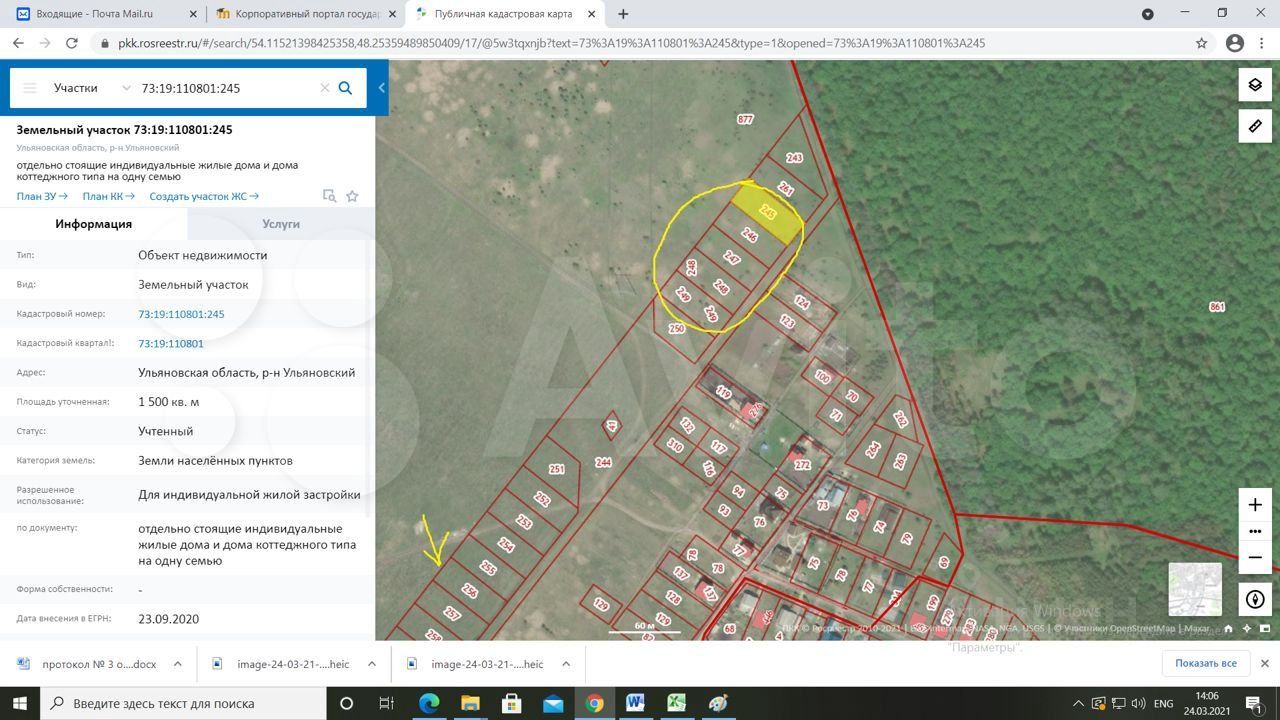Image resolution: width=1280 pixels, height=720 pixels.
Task: Click the cadastral number search field
Action: tap(228, 88)
